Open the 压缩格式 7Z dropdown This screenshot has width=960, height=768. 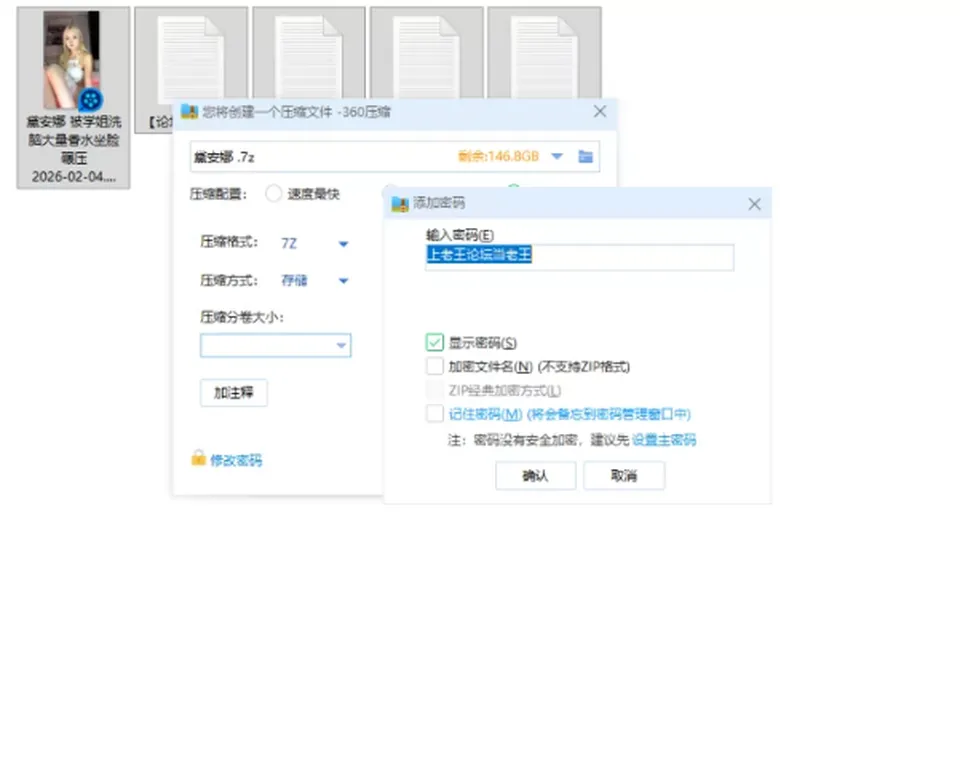coord(343,244)
